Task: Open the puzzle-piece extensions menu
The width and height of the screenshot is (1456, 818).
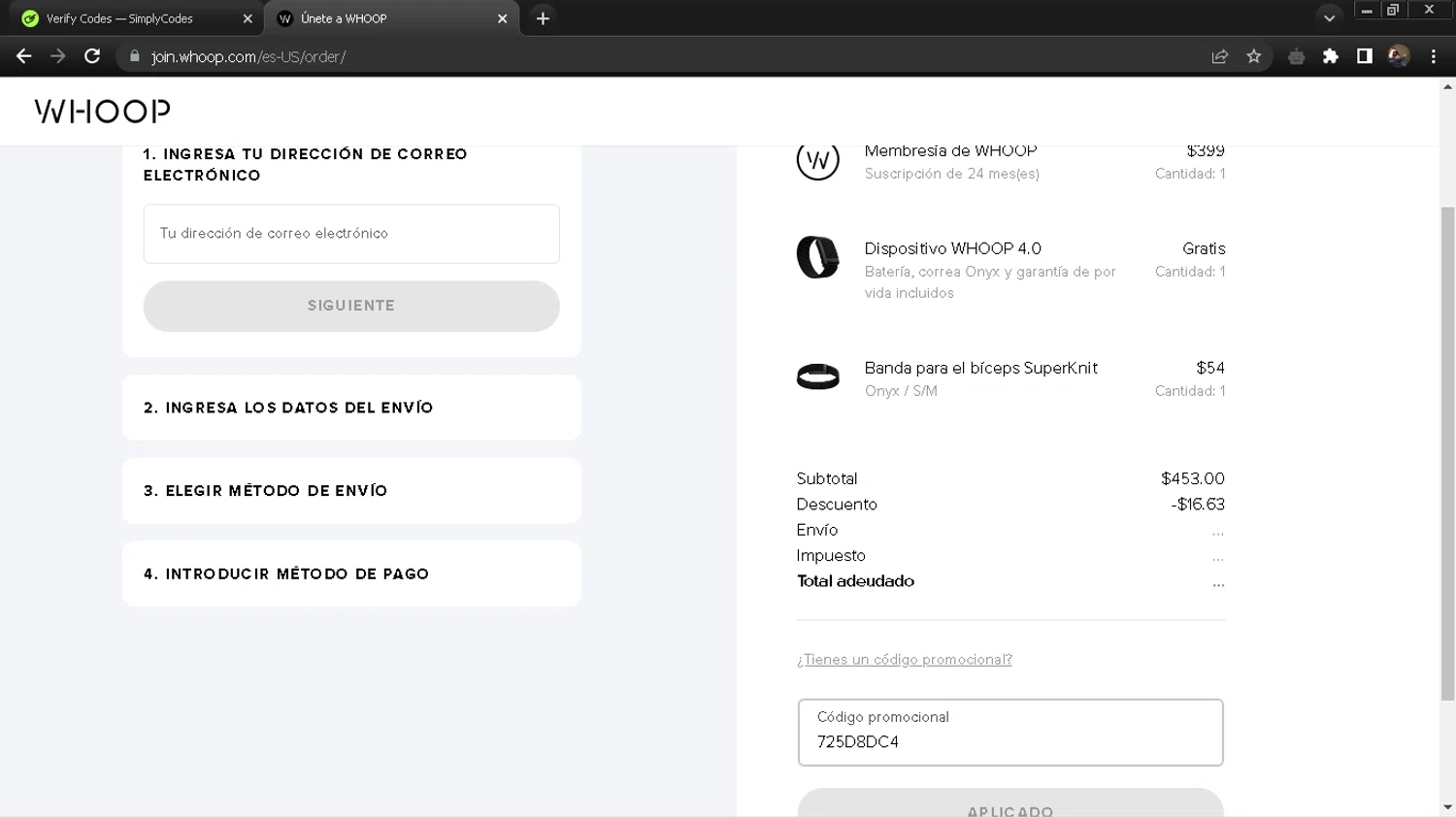Action: click(1331, 56)
